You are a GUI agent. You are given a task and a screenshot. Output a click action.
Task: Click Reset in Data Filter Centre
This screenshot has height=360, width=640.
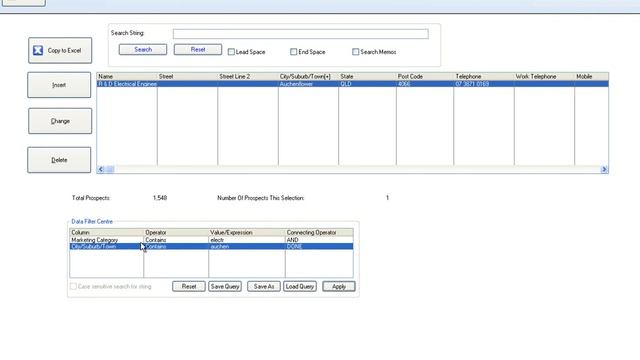point(189,287)
